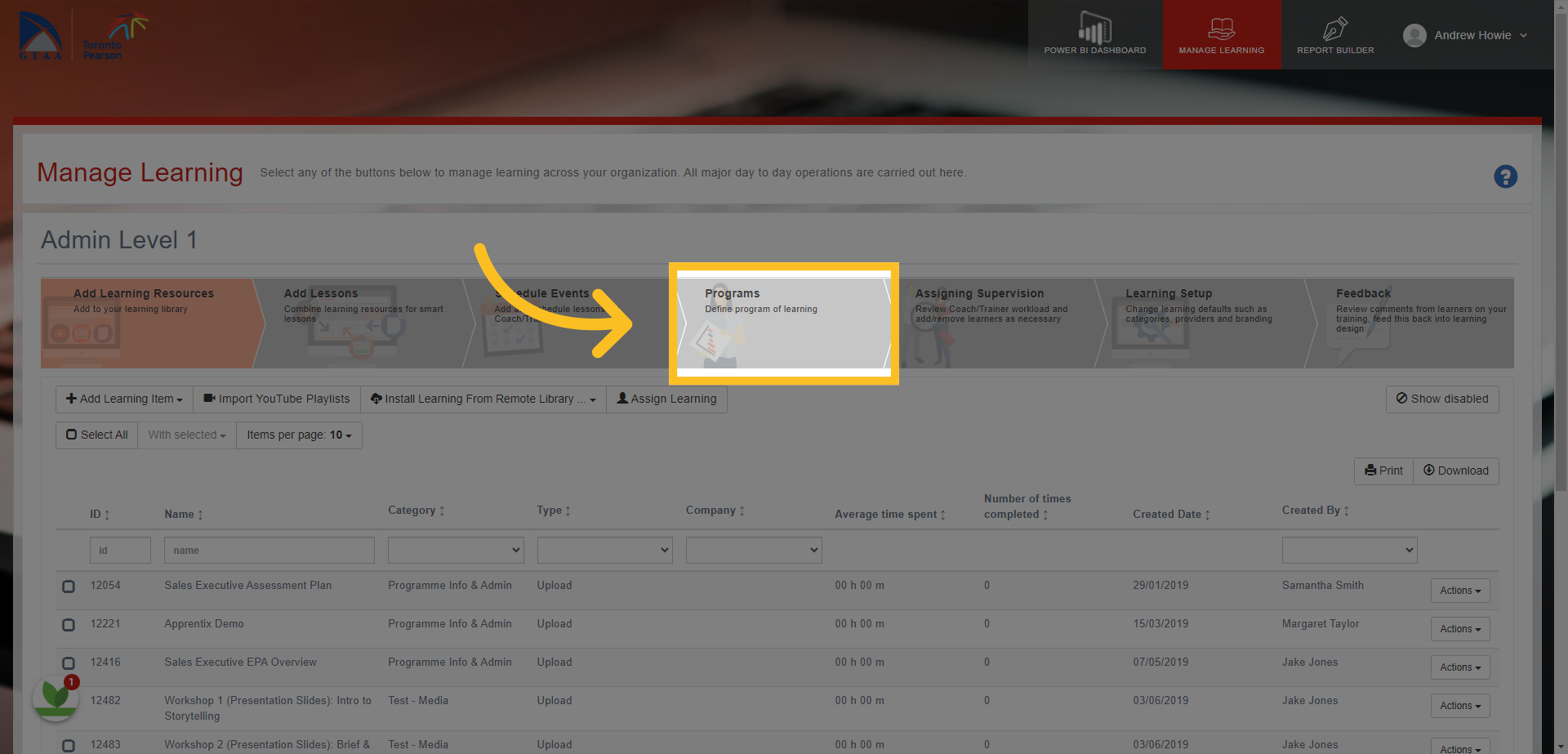
Task: Expand the With selected dropdown
Action: pyautogui.click(x=187, y=435)
